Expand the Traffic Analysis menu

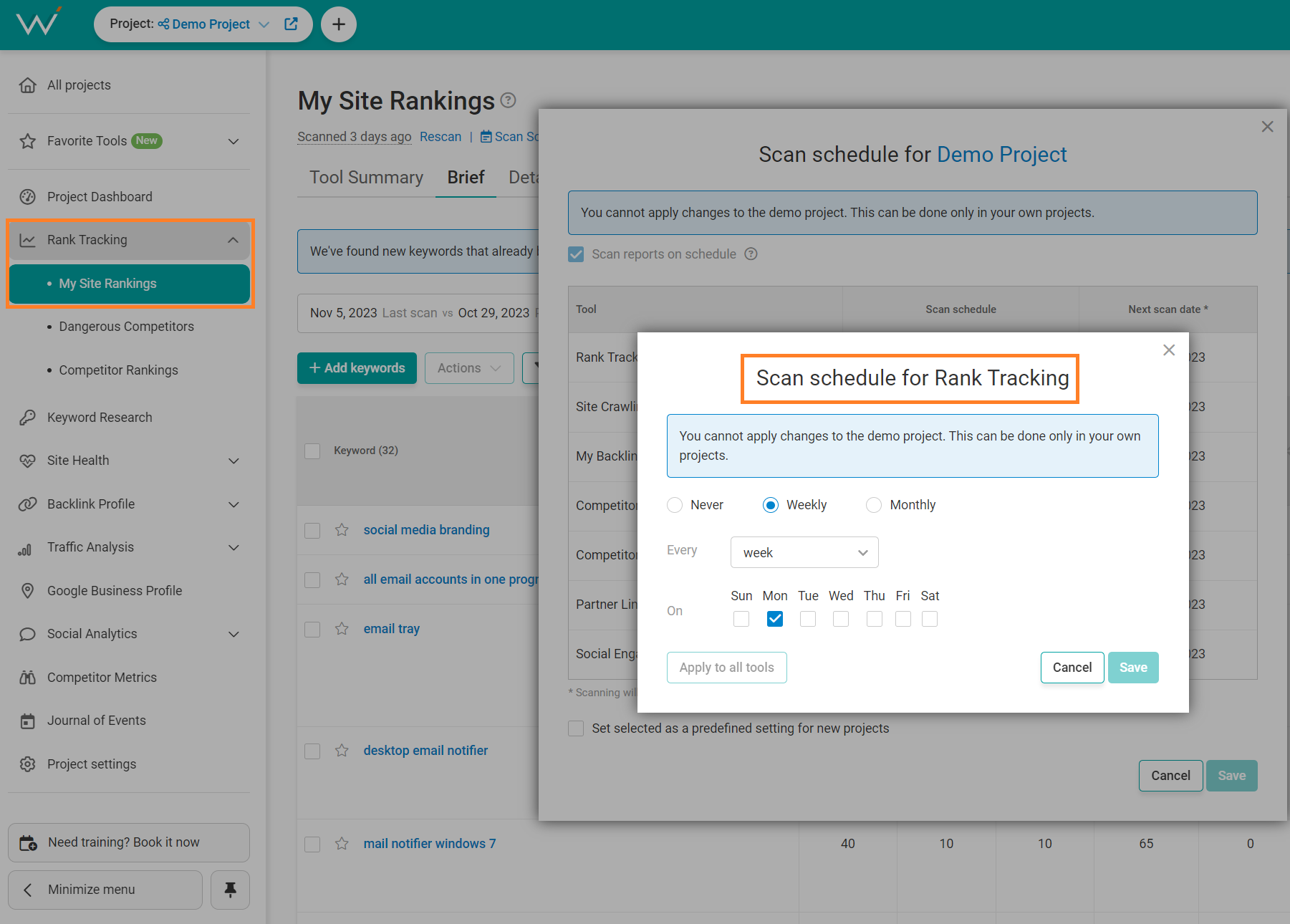point(234,547)
